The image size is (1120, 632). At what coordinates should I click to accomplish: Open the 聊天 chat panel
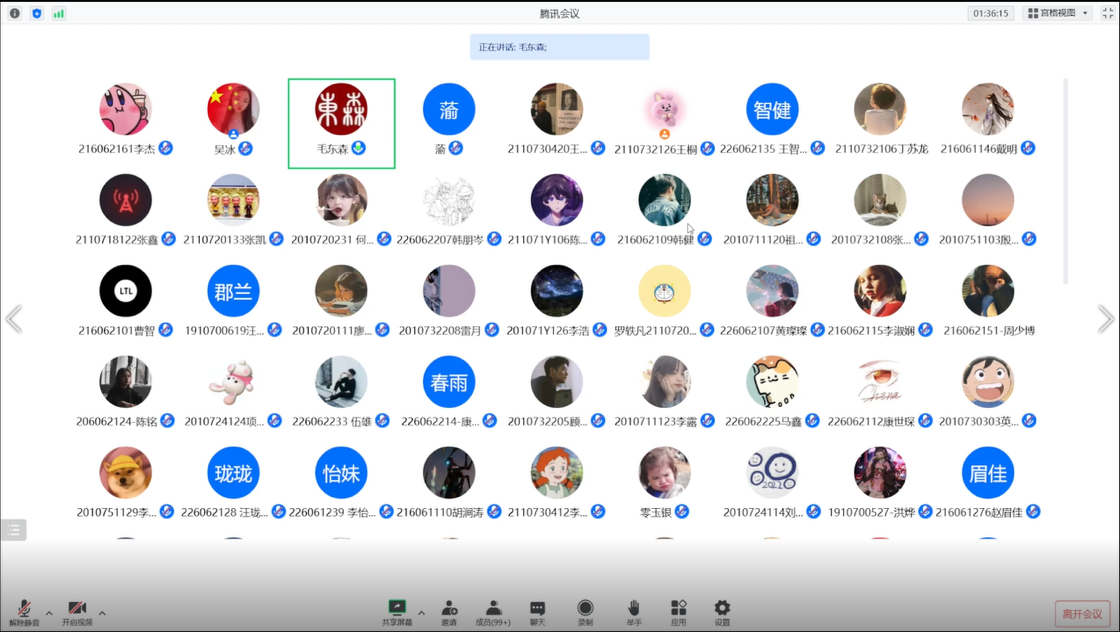point(537,612)
